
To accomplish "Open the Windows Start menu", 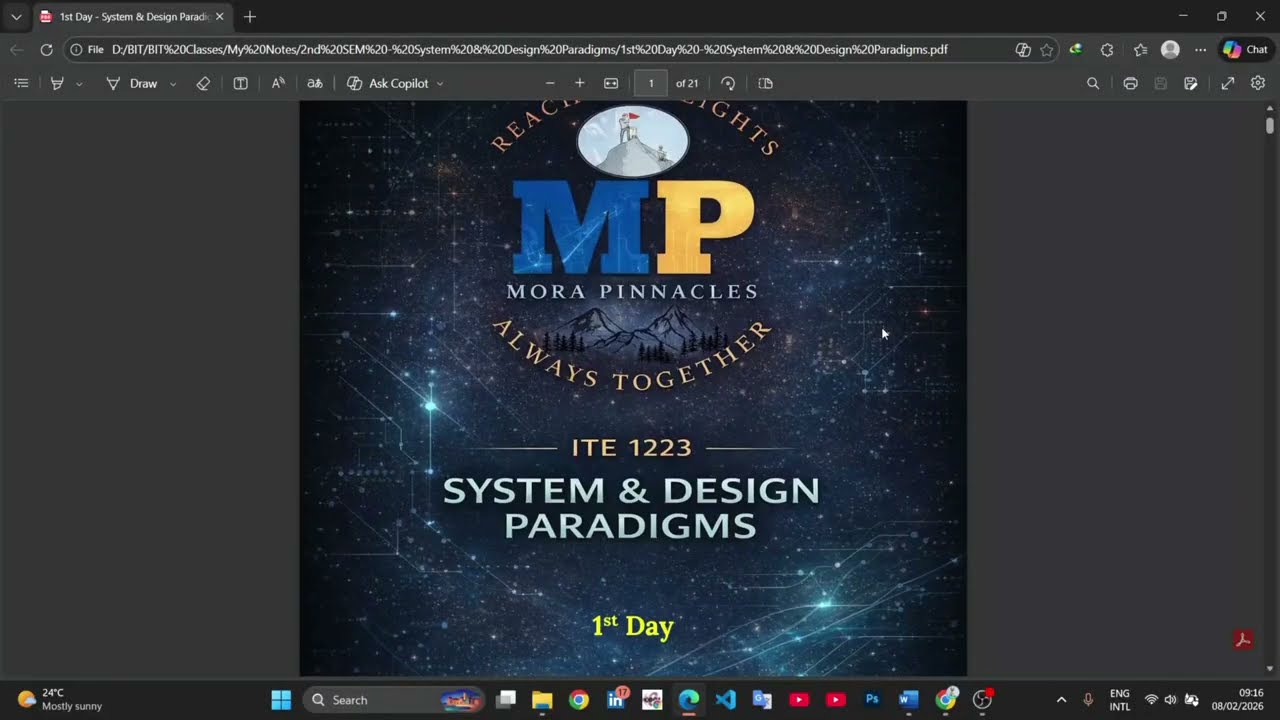I will click(281, 699).
